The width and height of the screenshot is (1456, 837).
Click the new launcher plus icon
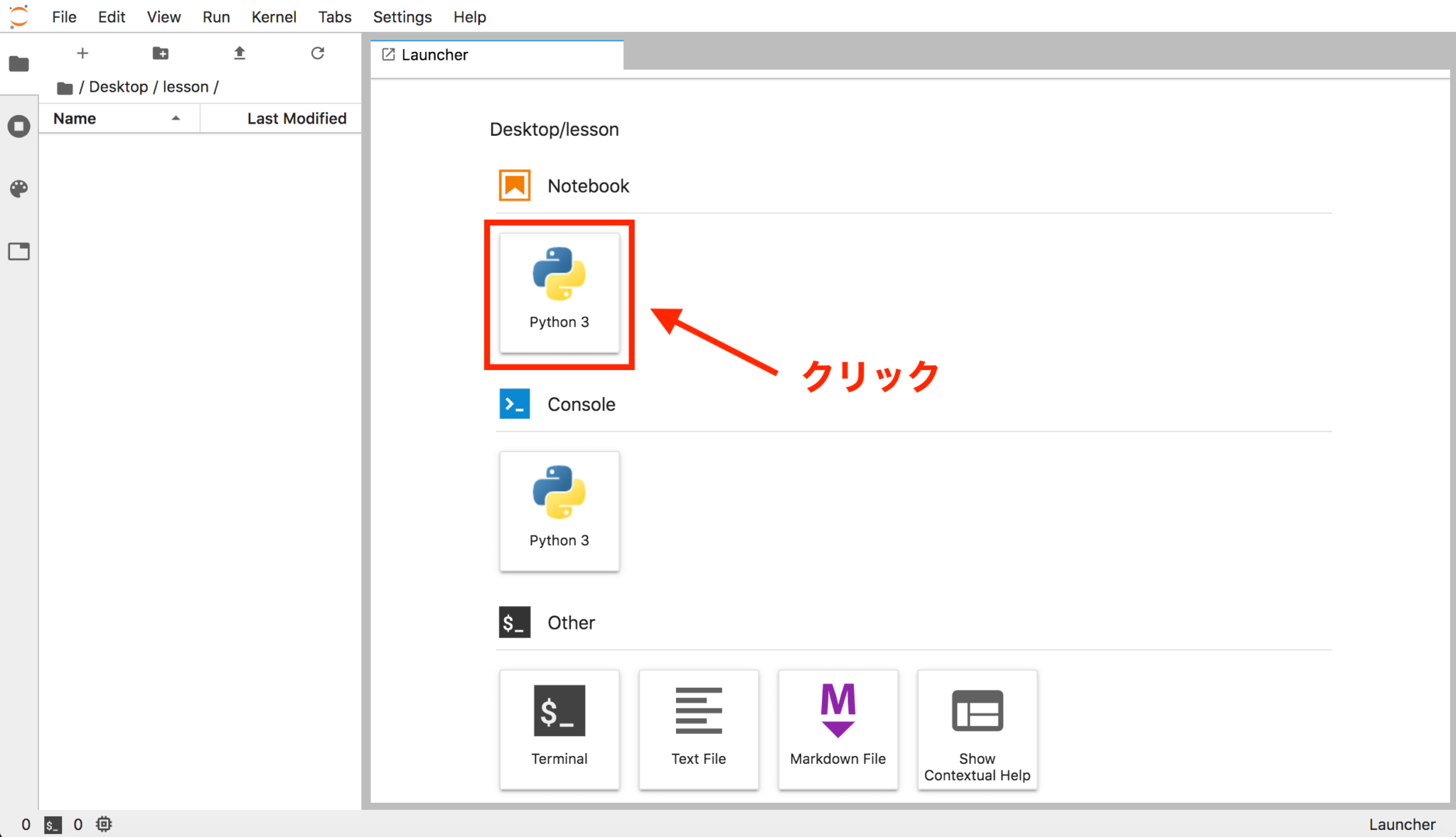coord(82,53)
